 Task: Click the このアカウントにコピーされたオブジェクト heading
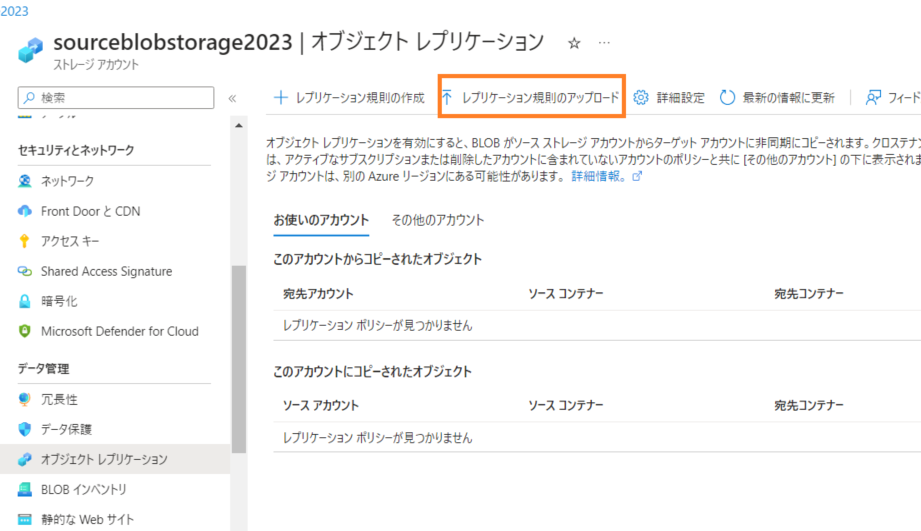click(x=372, y=371)
